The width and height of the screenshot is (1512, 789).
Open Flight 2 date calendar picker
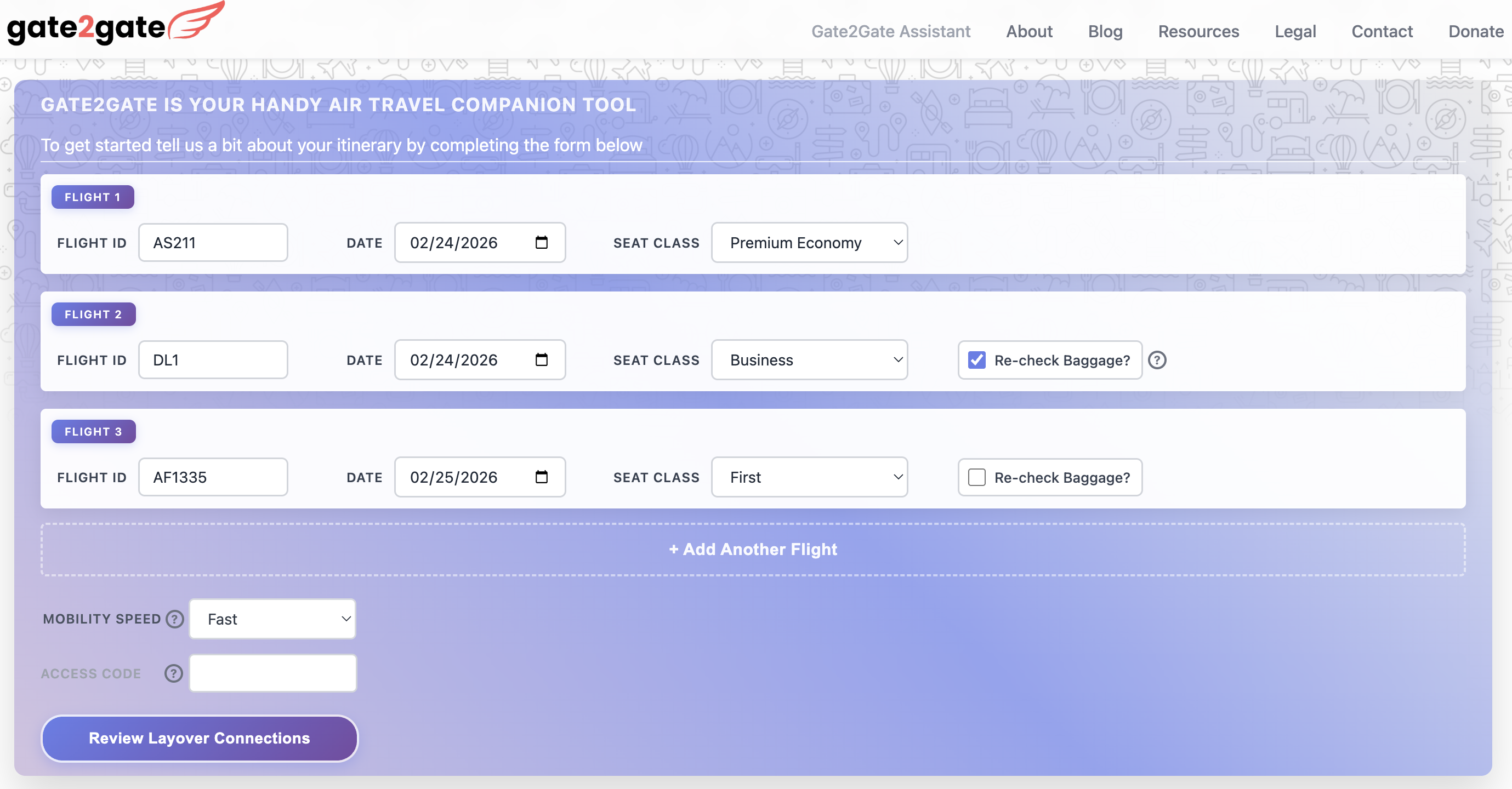coord(541,359)
